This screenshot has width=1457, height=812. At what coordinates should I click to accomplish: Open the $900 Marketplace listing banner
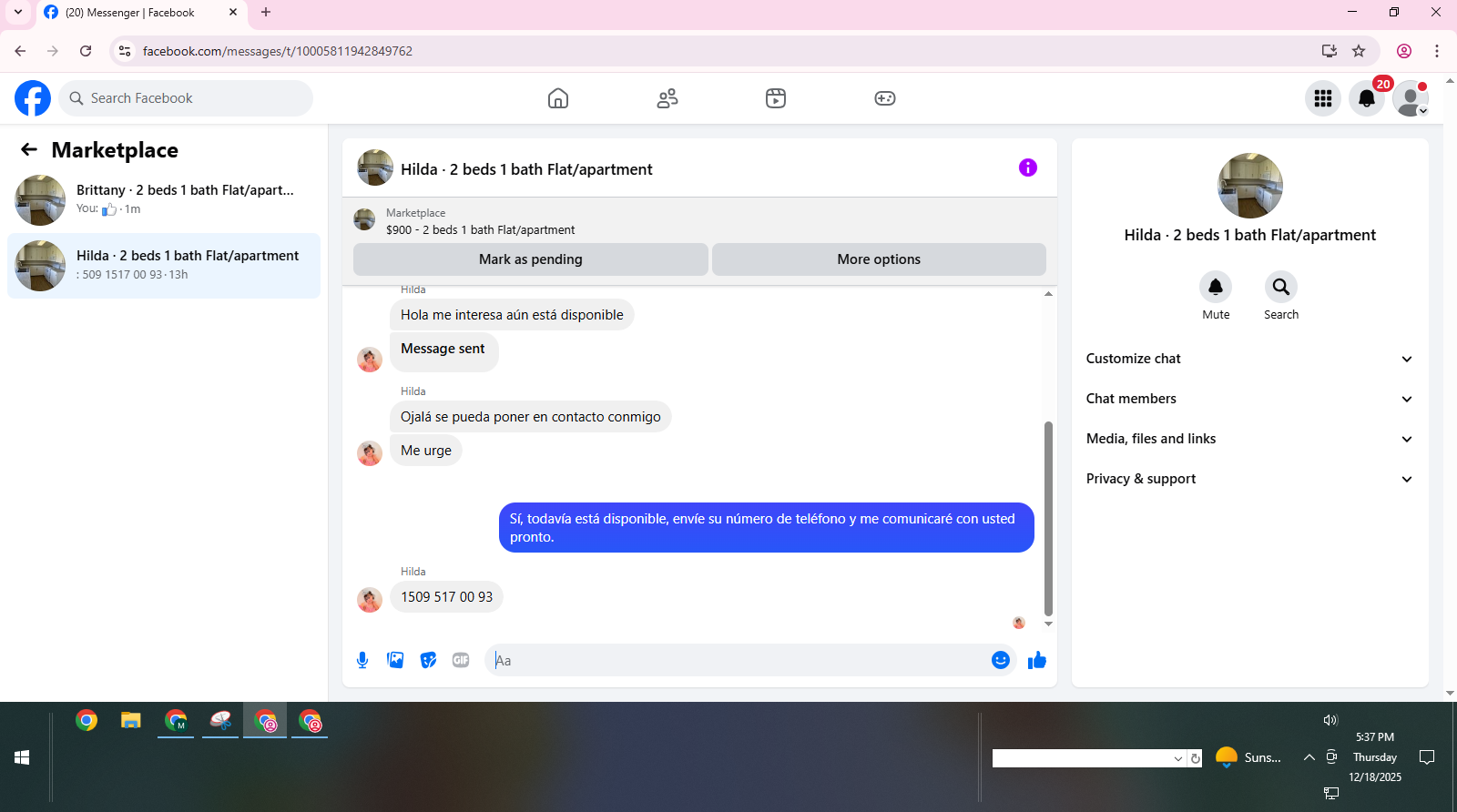point(699,221)
